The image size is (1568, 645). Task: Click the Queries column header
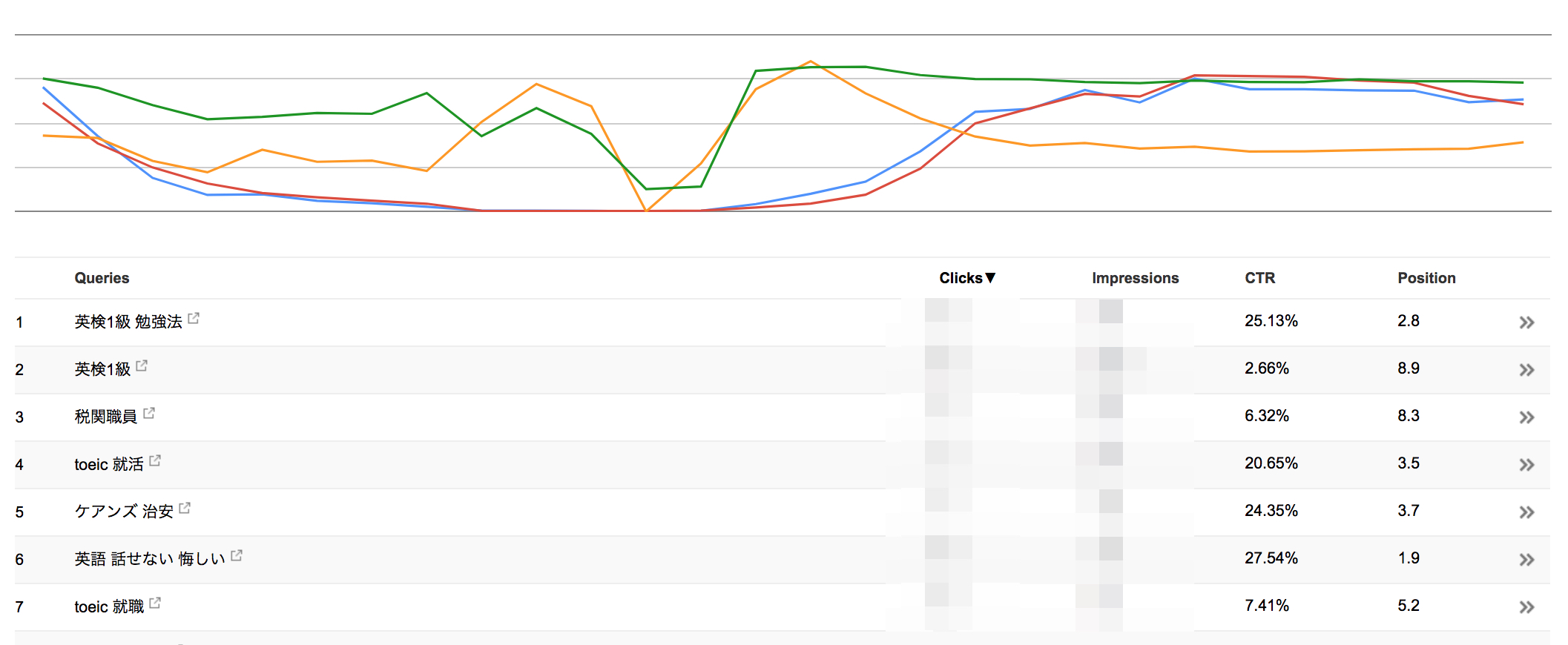click(x=102, y=278)
